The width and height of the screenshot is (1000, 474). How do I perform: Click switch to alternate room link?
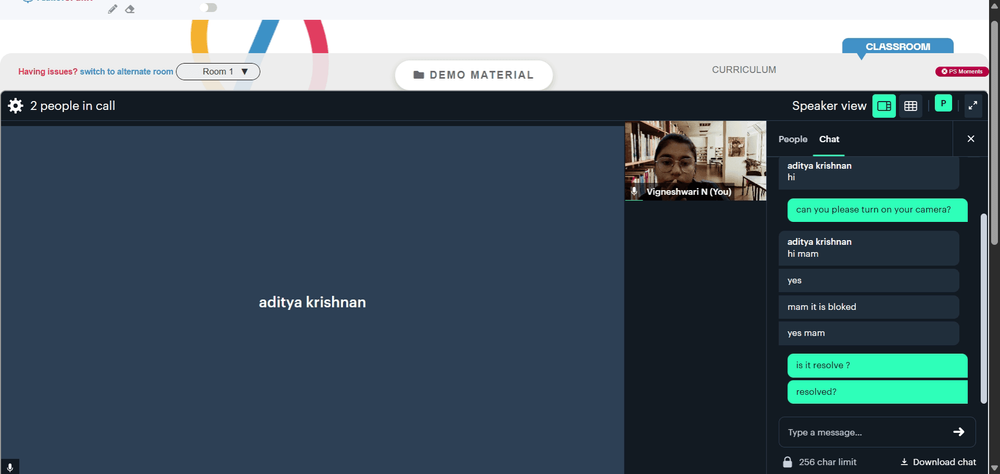tap(126, 71)
